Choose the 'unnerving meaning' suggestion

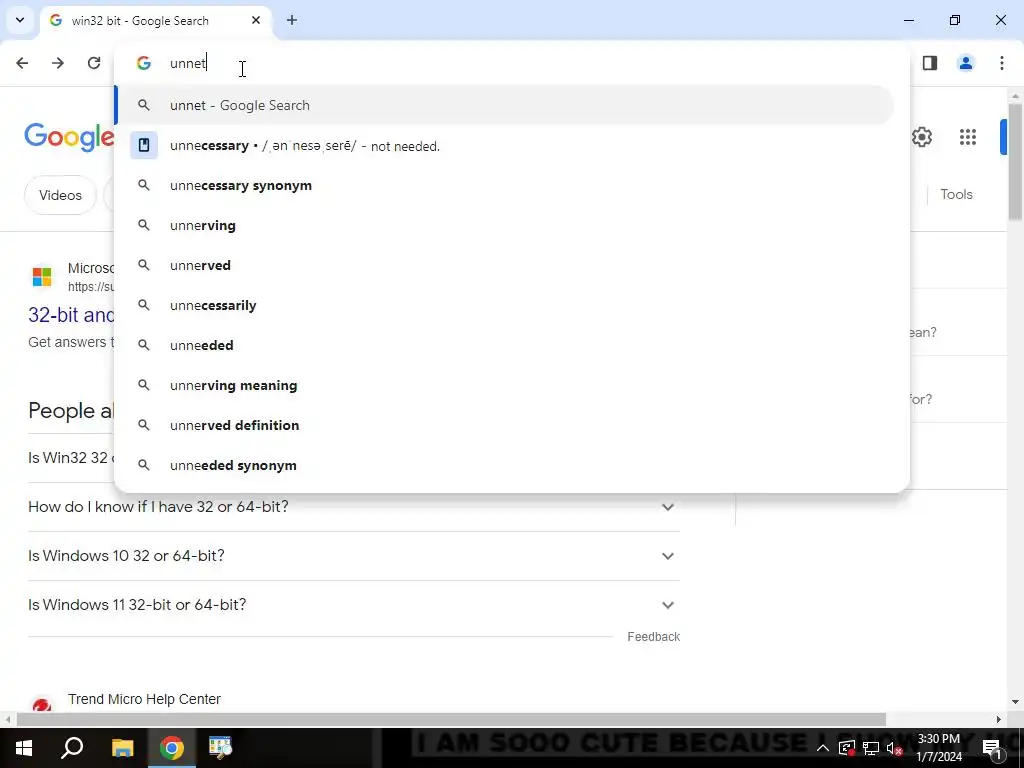pos(505,385)
